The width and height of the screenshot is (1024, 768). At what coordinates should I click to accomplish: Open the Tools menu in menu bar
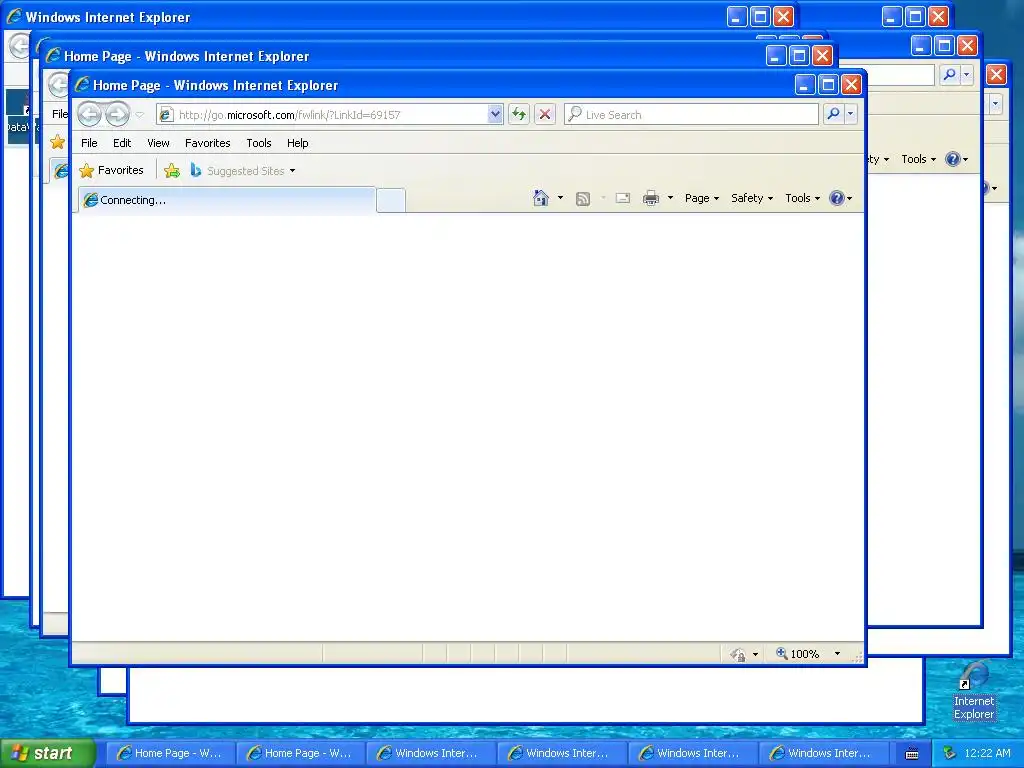[259, 143]
